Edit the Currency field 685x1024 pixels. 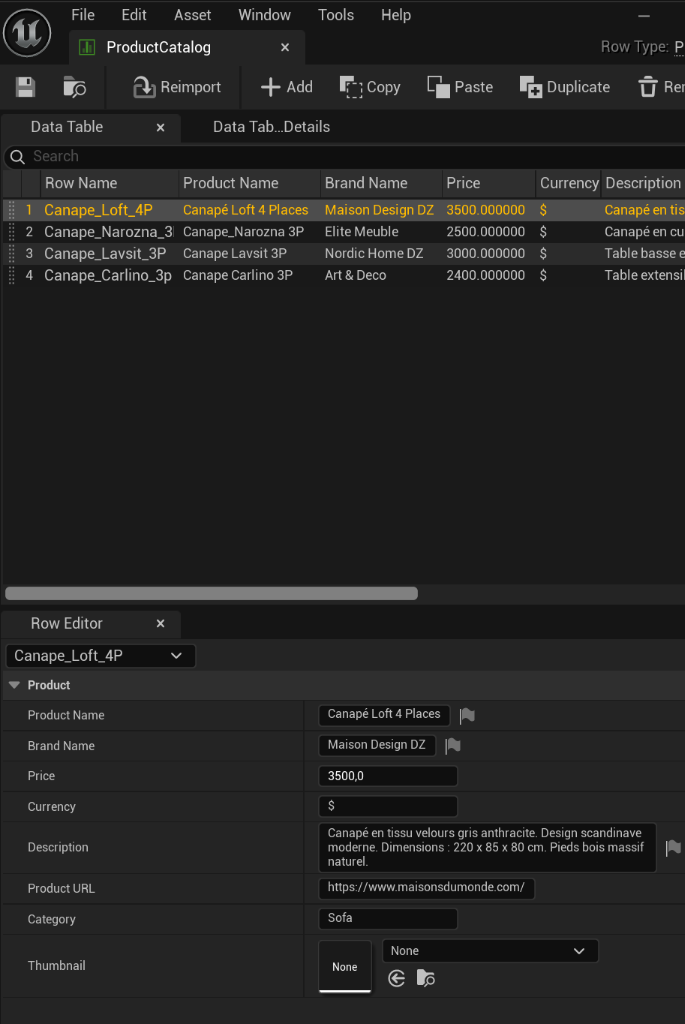pyautogui.click(x=388, y=806)
